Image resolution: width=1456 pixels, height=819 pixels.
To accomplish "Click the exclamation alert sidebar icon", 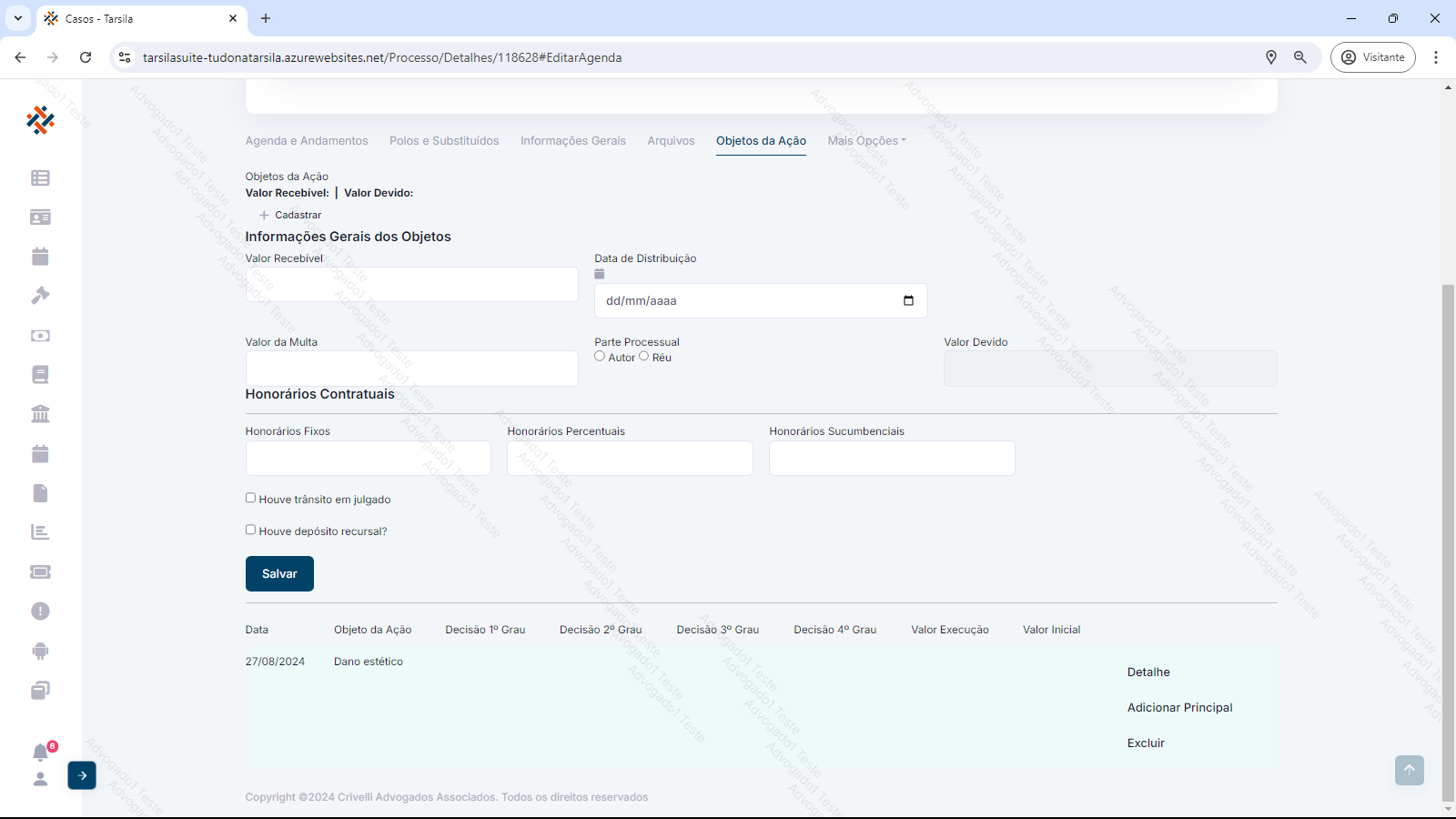I will [x=40, y=611].
